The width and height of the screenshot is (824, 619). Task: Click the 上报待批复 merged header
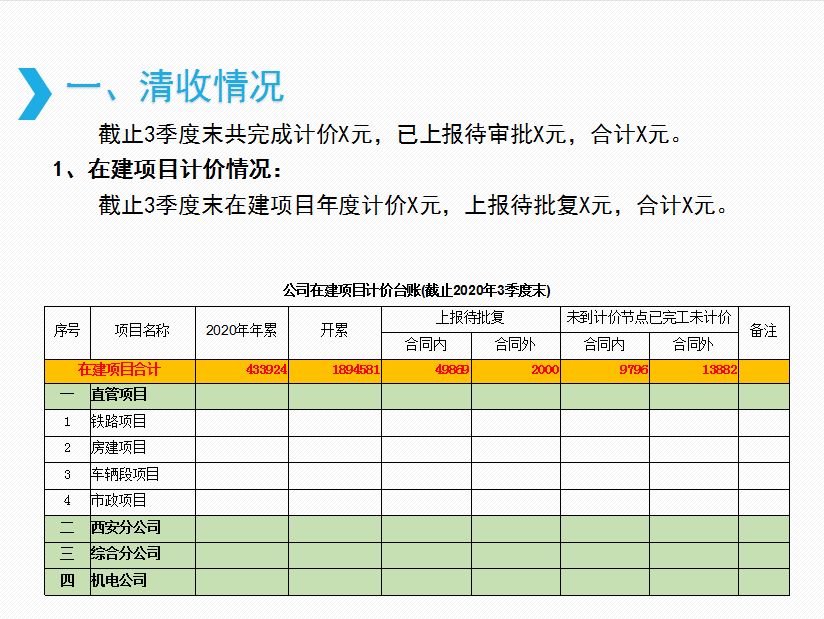click(471, 319)
